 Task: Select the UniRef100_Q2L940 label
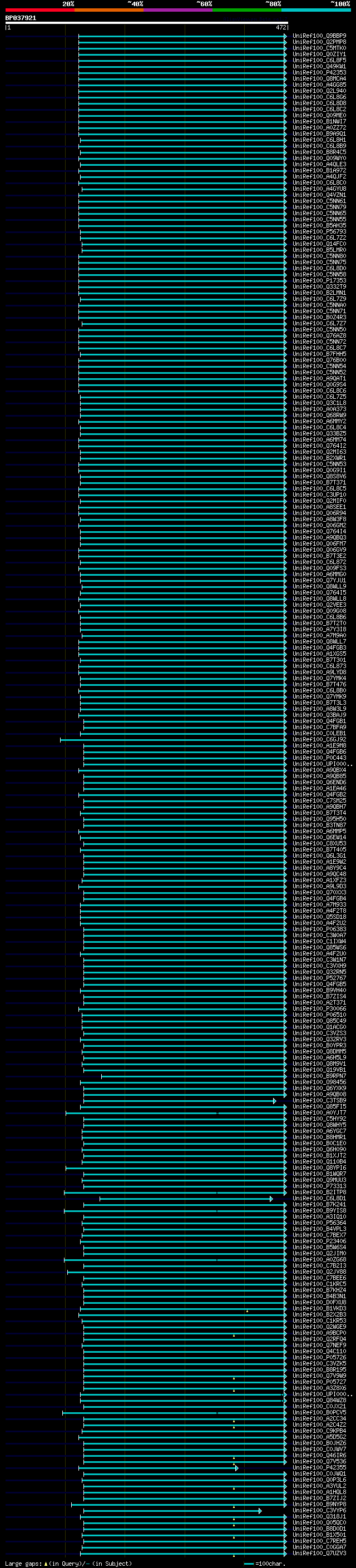[x=319, y=91]
